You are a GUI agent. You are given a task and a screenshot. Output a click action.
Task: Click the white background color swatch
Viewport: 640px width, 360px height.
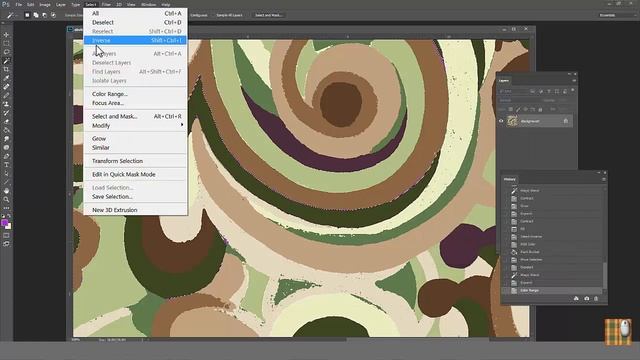9,226
